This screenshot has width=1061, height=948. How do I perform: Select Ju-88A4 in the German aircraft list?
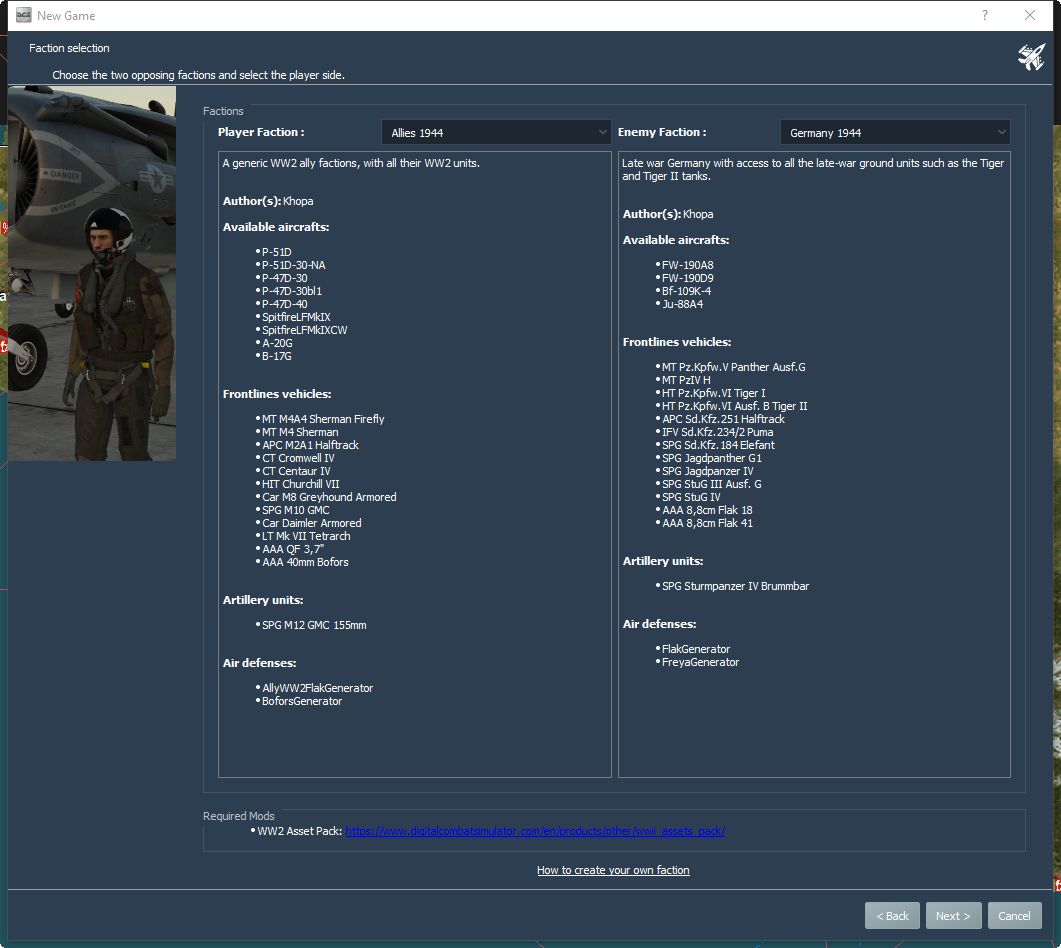pyautogui.click(x=682, y=304)
